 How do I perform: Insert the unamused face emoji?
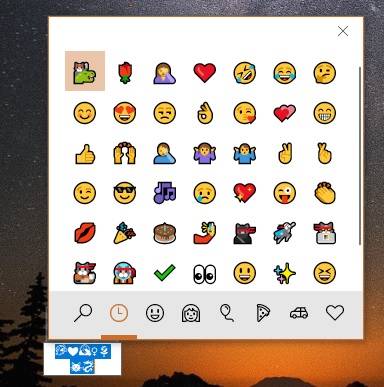click(165, 113)
